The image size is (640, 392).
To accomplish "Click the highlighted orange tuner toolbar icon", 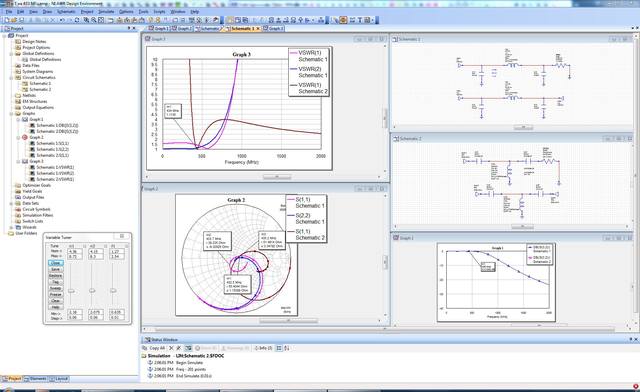I will click(343, 20).
